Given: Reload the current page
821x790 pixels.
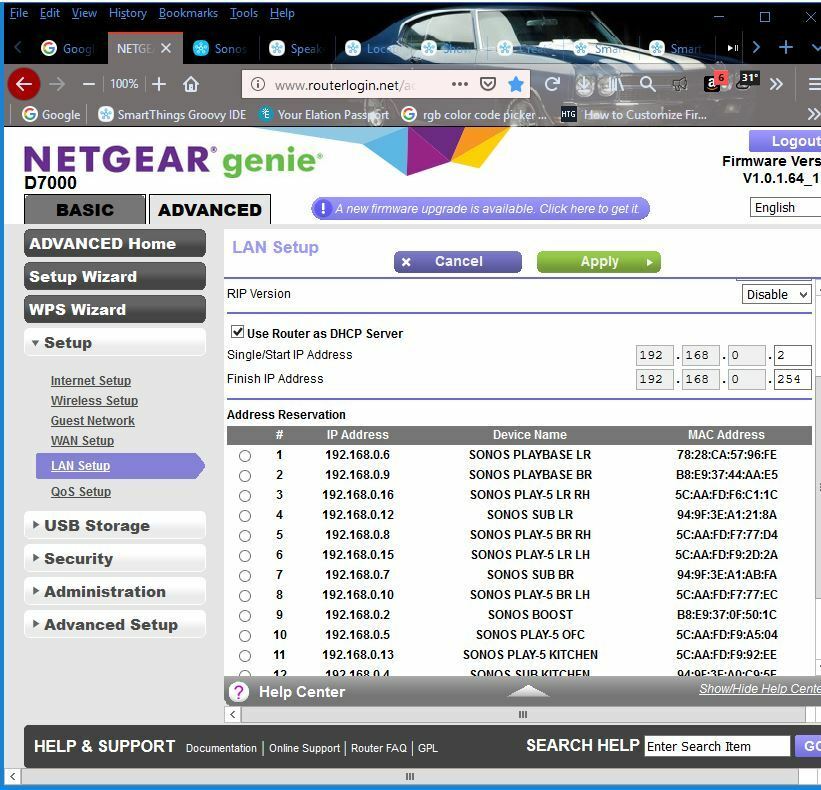Looking at the screenshot, I should 552,84.
